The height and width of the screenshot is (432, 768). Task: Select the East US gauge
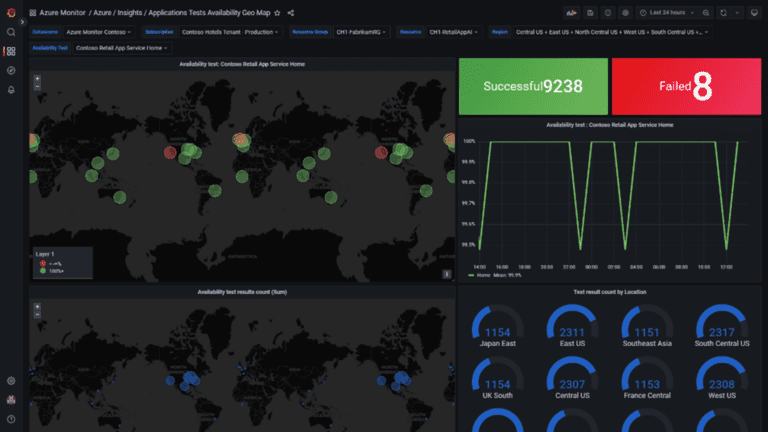[572, 326]
